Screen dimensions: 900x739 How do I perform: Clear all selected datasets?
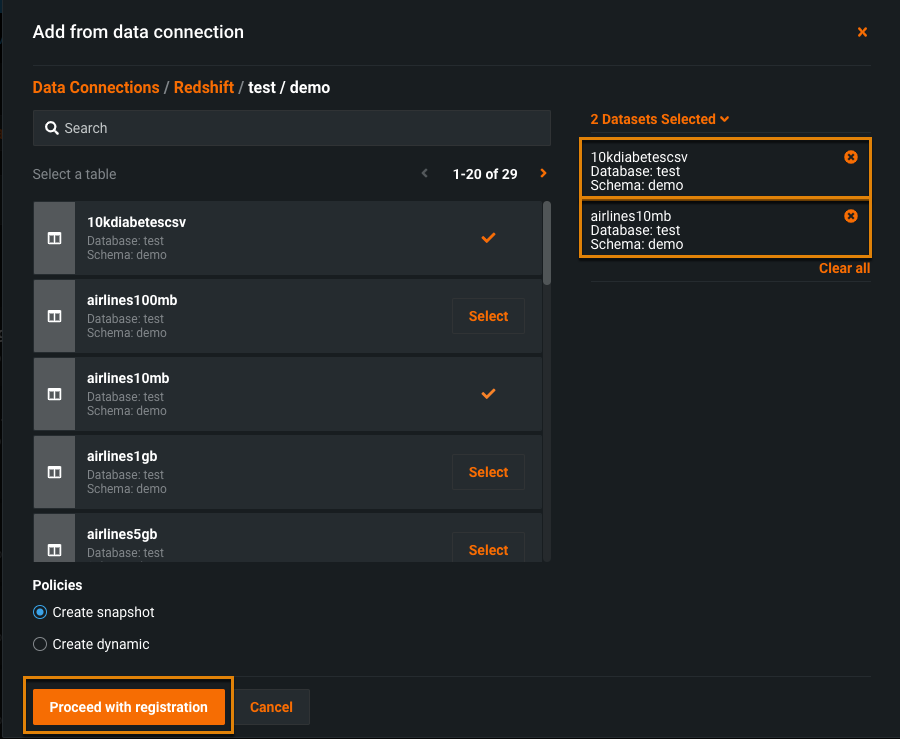[x=844, y=268]
